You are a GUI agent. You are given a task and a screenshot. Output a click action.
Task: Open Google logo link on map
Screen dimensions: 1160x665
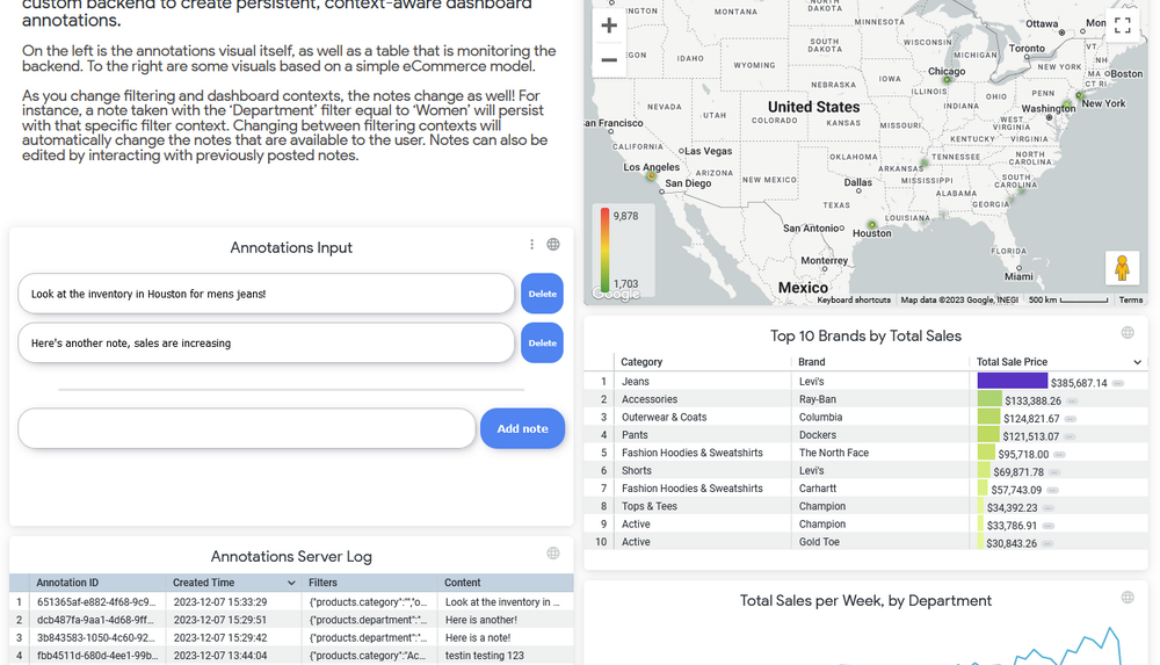(x=616, y=294)
